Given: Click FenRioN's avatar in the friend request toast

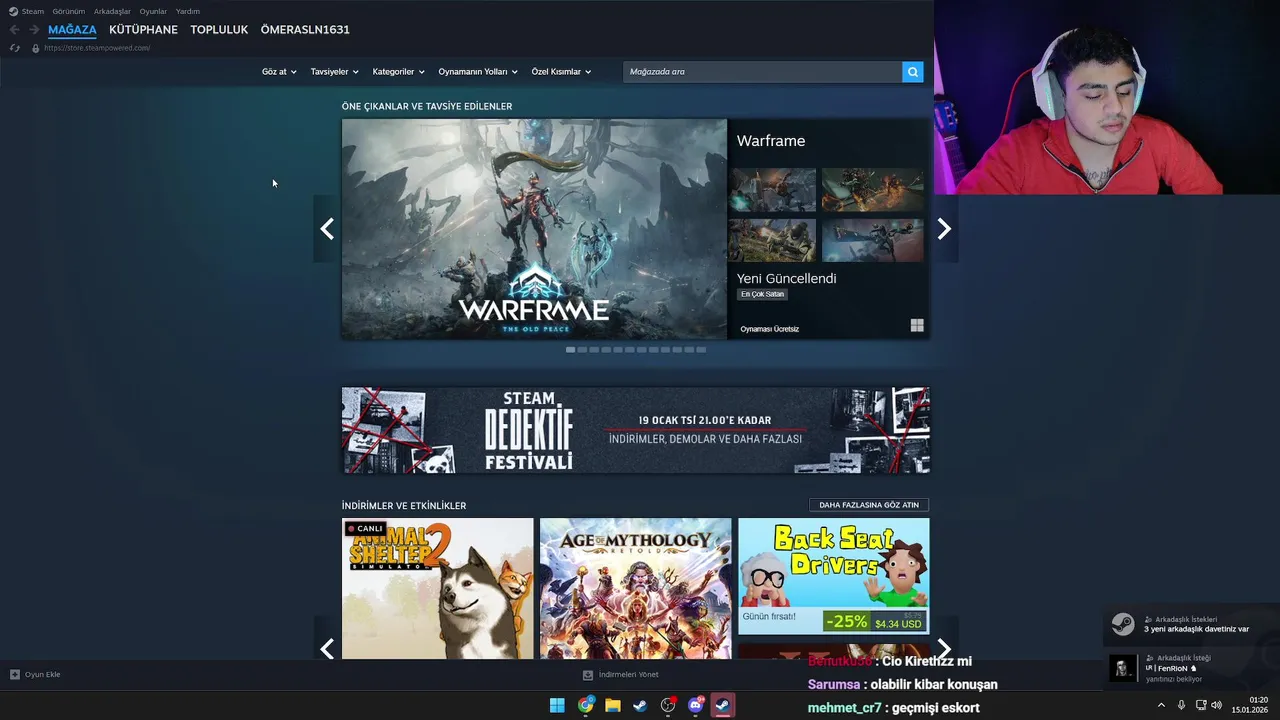Looking at the screenshot, I should [x=1123, y=668].
